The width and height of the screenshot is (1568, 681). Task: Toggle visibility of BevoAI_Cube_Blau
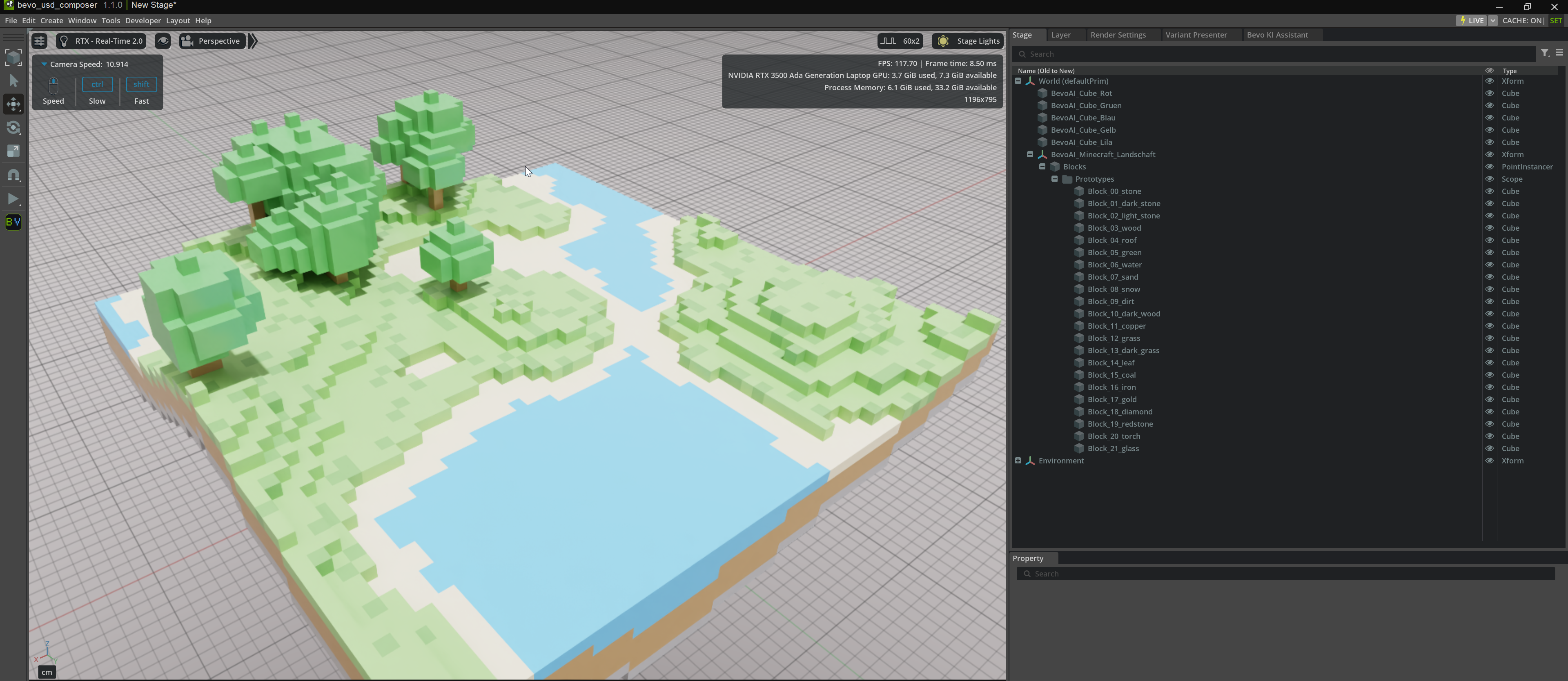coord(1490,118)
